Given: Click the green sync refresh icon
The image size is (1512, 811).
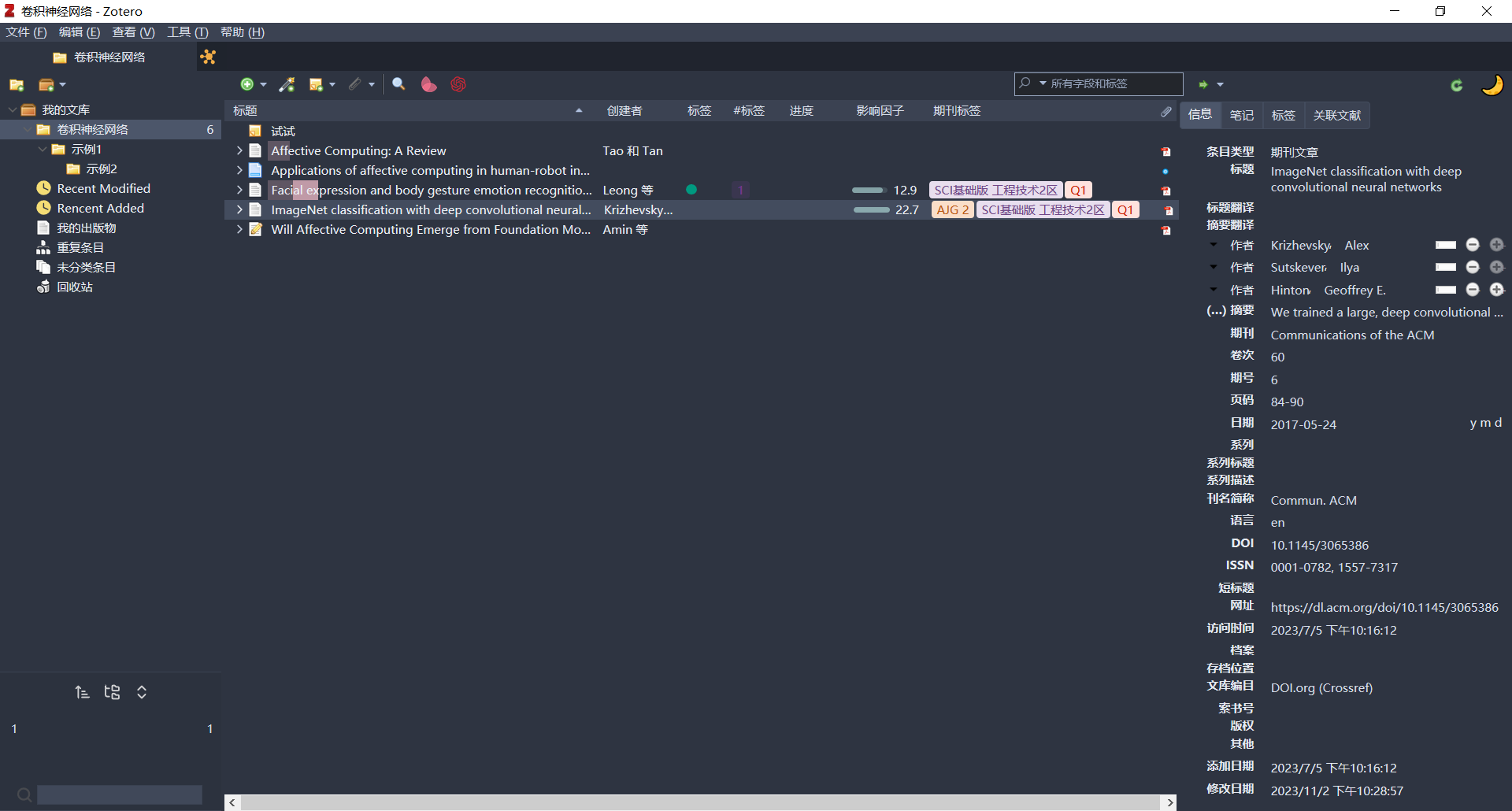Looking at the screenshot, I should click(1457, 85).
